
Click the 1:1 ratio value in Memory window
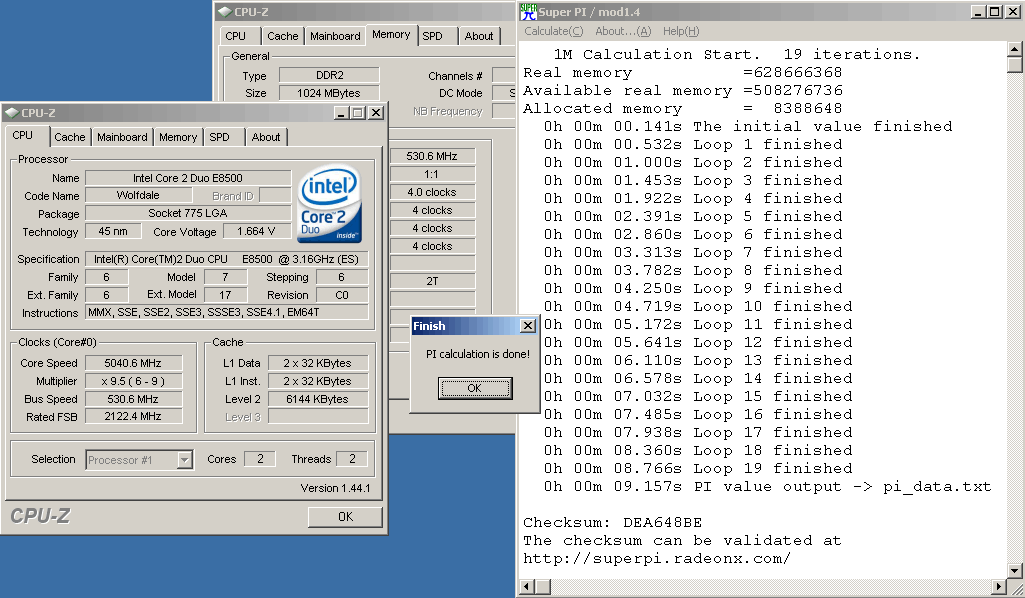tap(432, 174)
